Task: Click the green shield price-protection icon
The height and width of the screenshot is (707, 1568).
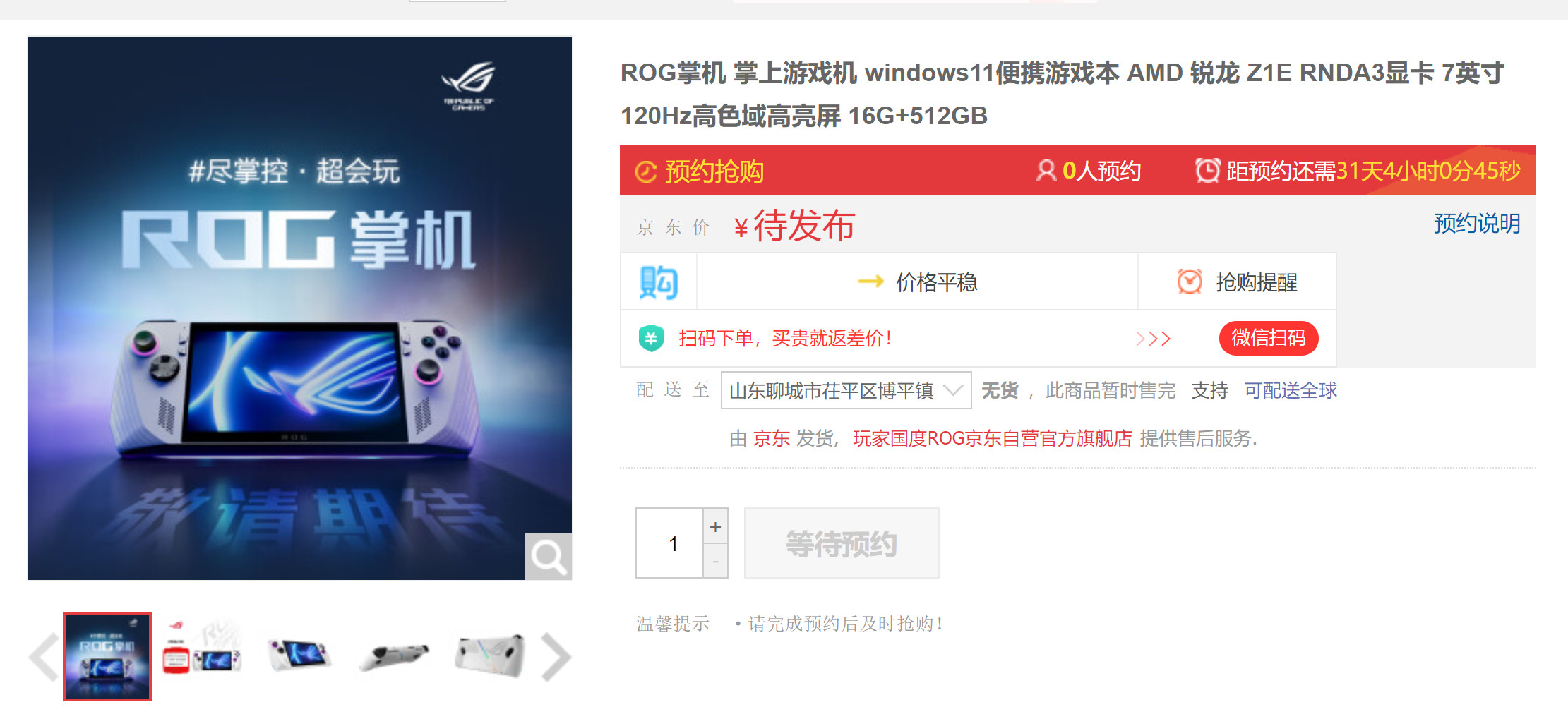Action: (x=651, y=338)
